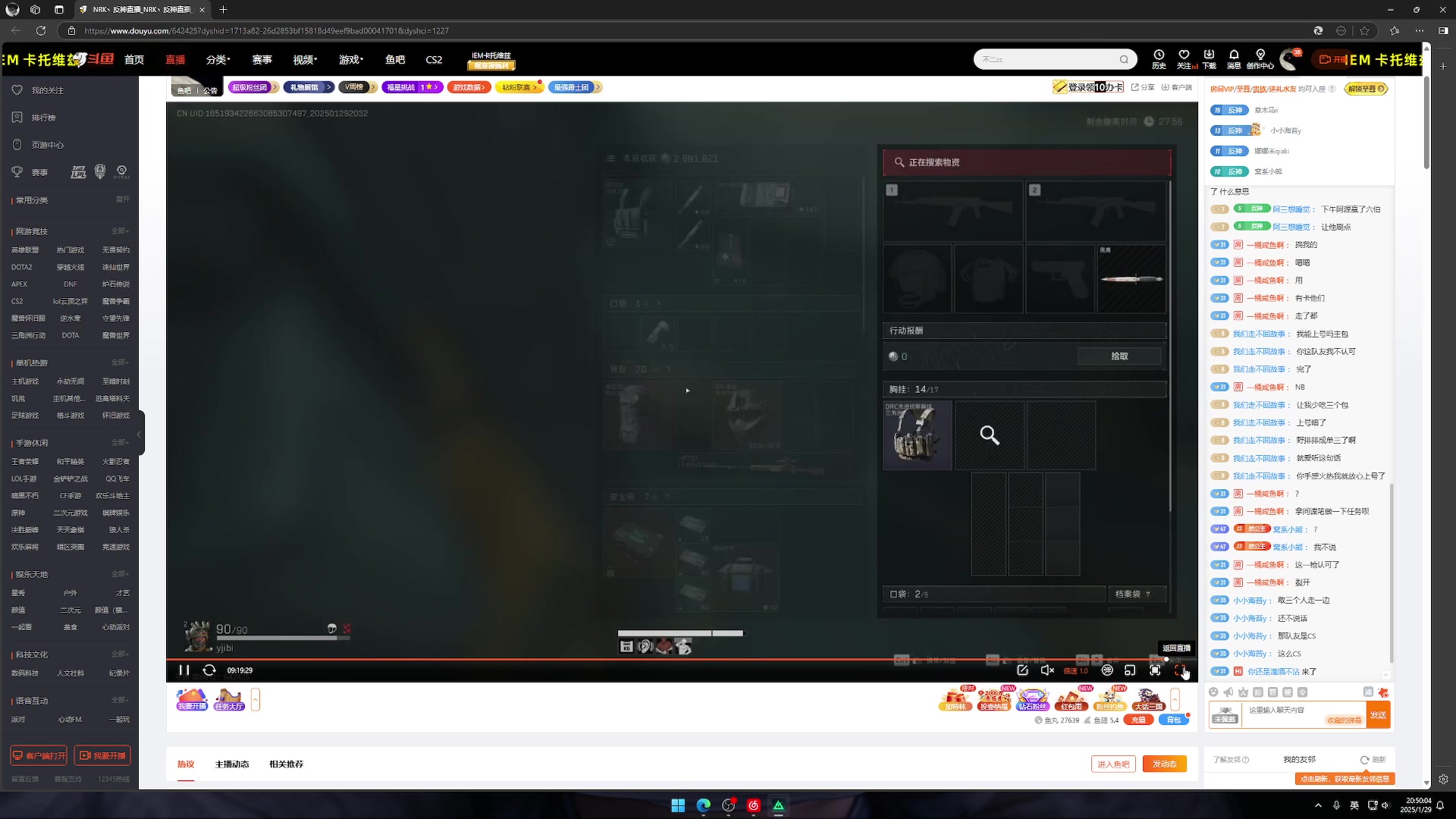Viewport: 1456px width, 819px height.
Task: Open the 赛事 nav item
Action: [262, 59]
